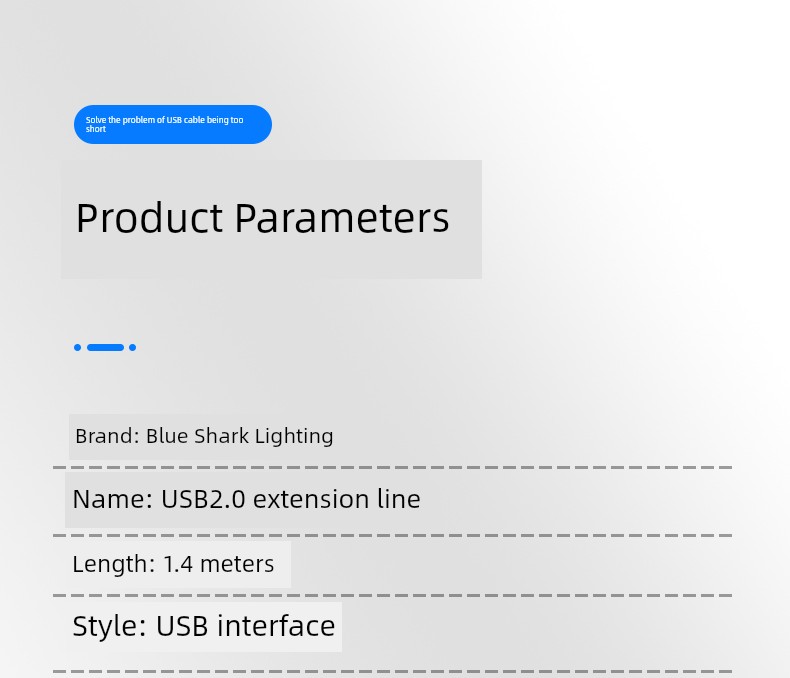Viewport: 790px width, 678px height.
Task: Click the Brand: label
Action: 107,436
